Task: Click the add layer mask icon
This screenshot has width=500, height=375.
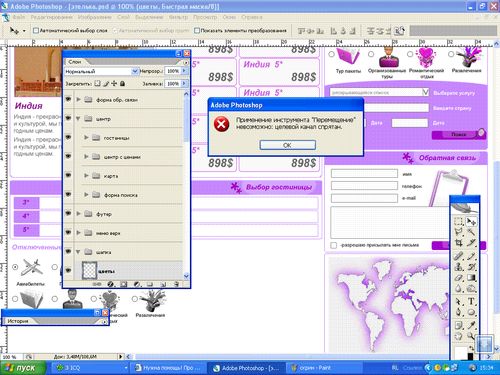Action: coord(124,284)
